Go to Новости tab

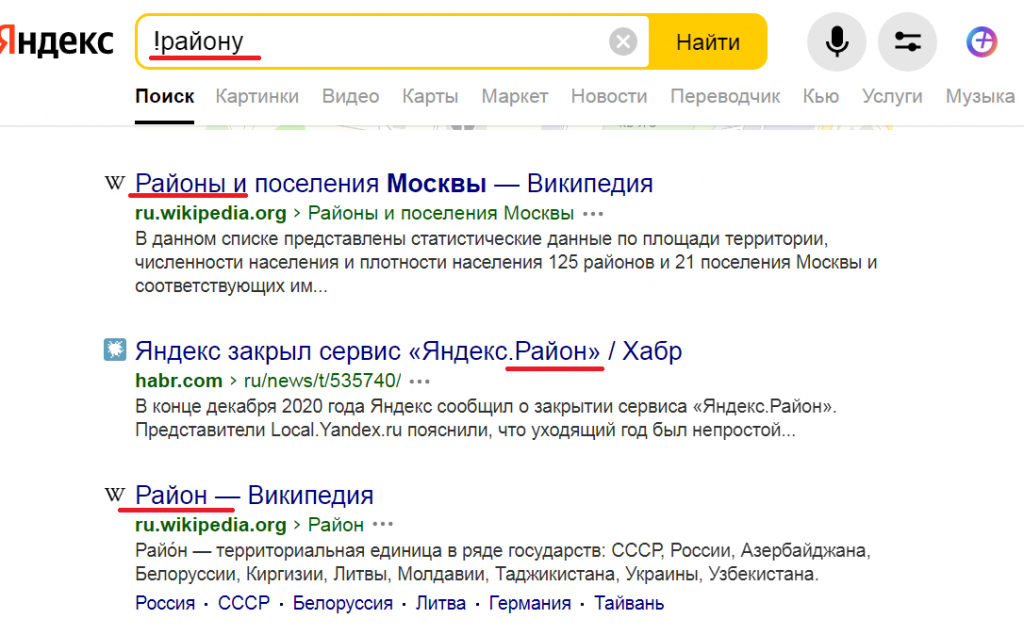[609, 97]
